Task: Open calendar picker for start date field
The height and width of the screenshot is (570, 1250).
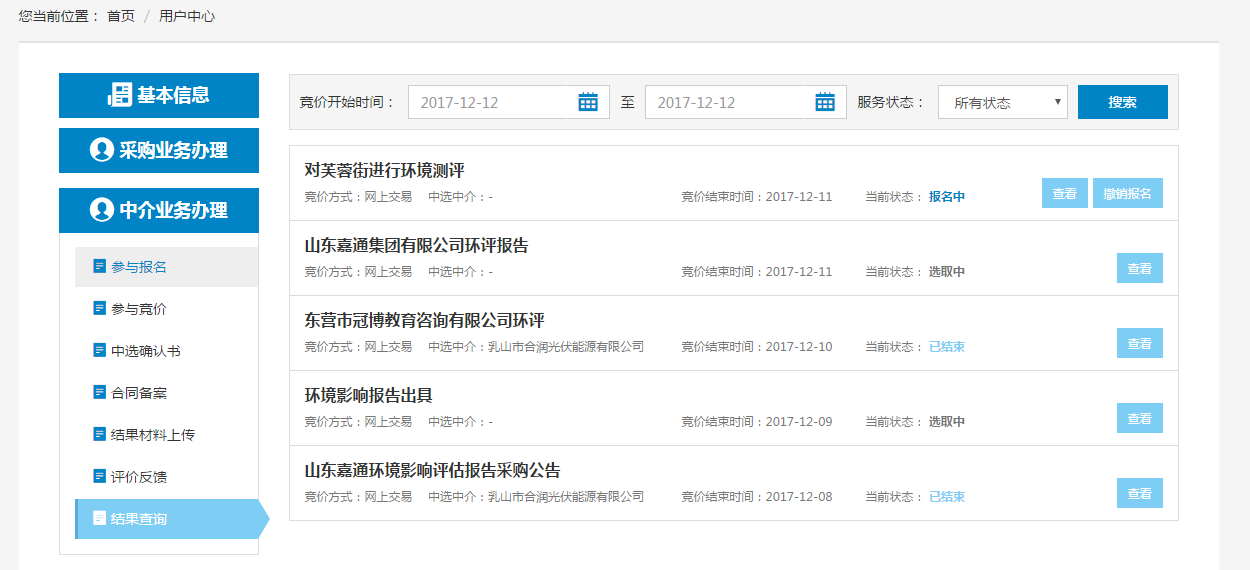Action: (588, 102)
